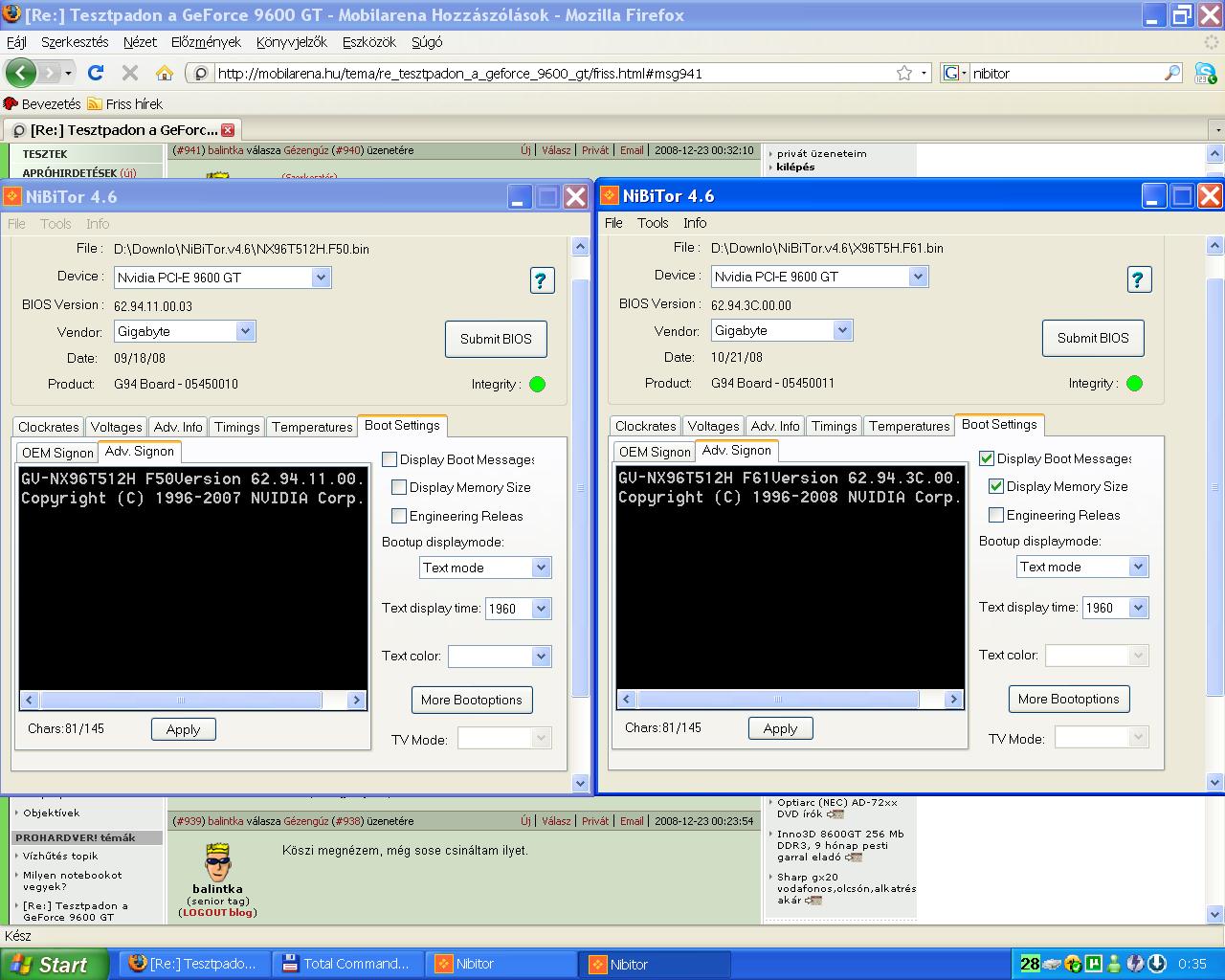
Task: Select Timings tab in left NiBiTor
Action: tap(236, 427)
